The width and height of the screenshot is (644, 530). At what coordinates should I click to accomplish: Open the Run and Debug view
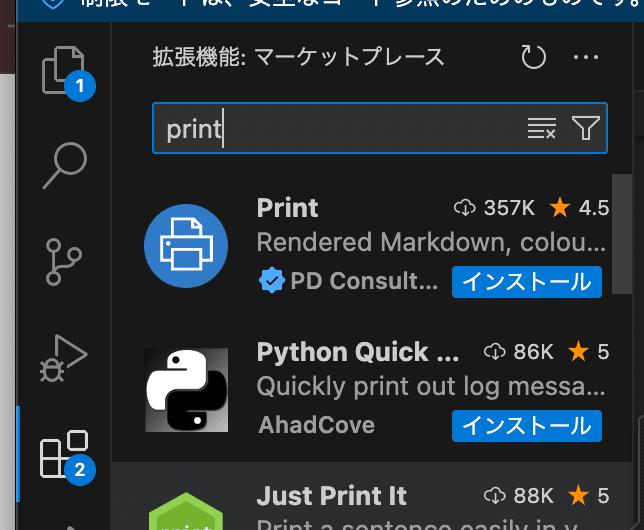click(64, 358)
